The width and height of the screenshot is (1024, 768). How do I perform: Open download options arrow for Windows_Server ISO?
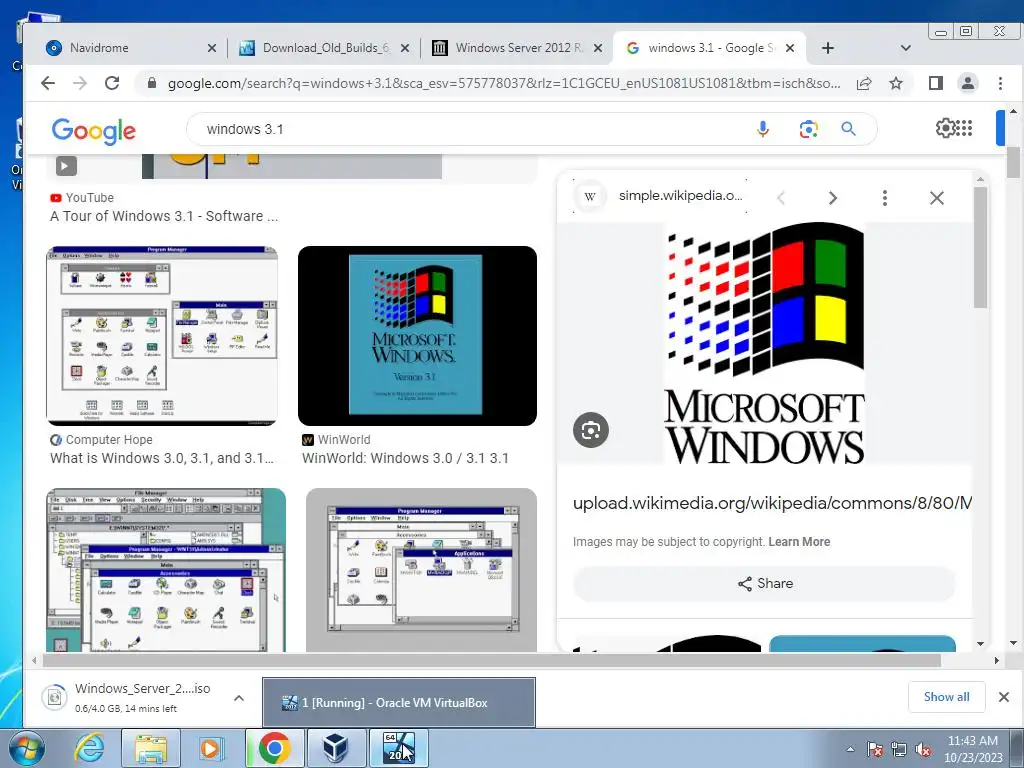pyautogui.click(x=239, y=698)
